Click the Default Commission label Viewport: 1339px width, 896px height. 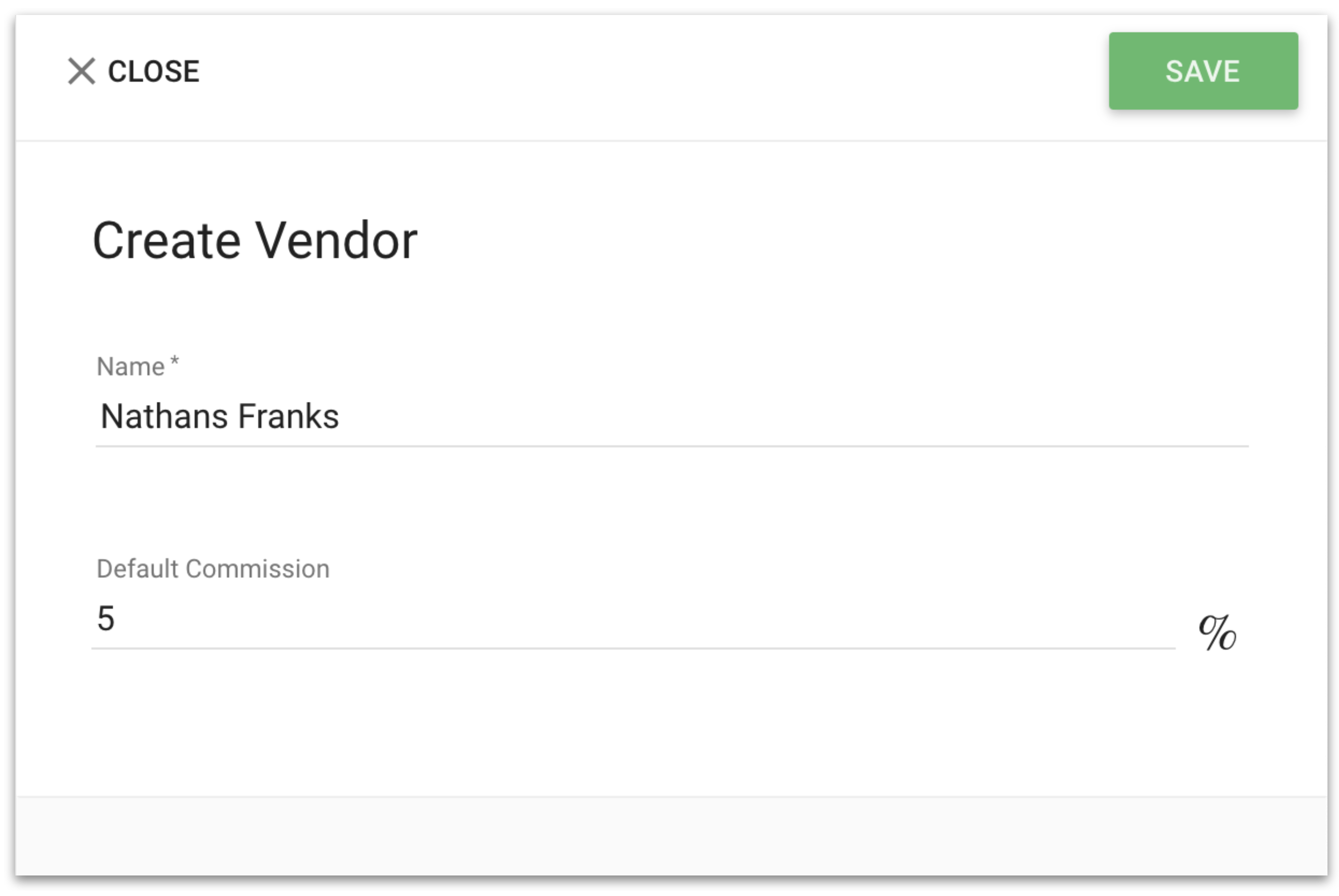pyautogui.click(x=213, y=569)
